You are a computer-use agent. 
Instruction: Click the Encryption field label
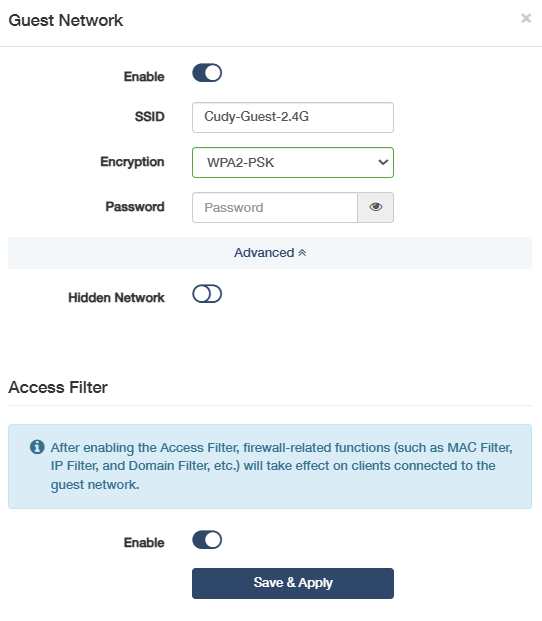point(132,162)
